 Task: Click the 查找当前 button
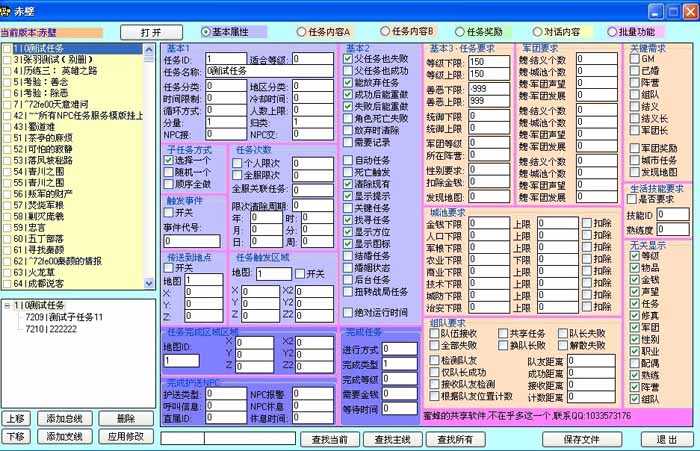pyautogui.click(x=329, y=438)
